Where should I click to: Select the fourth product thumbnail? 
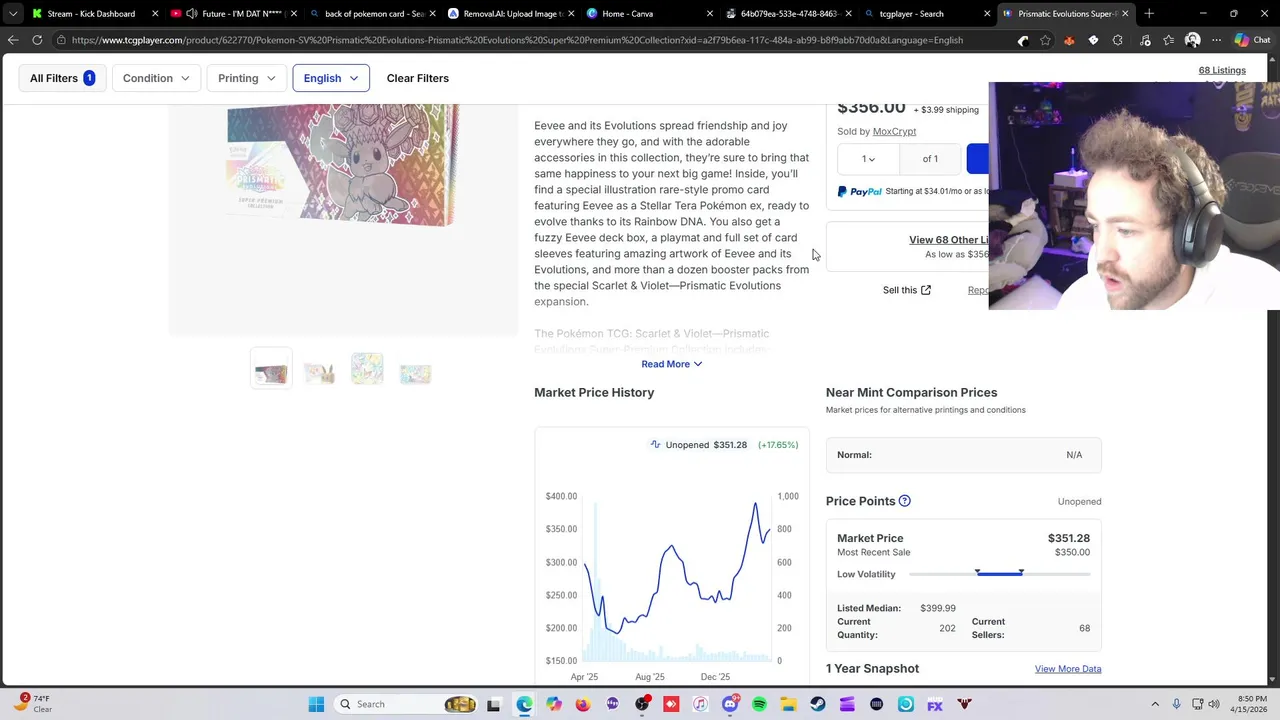pos(415,370)
